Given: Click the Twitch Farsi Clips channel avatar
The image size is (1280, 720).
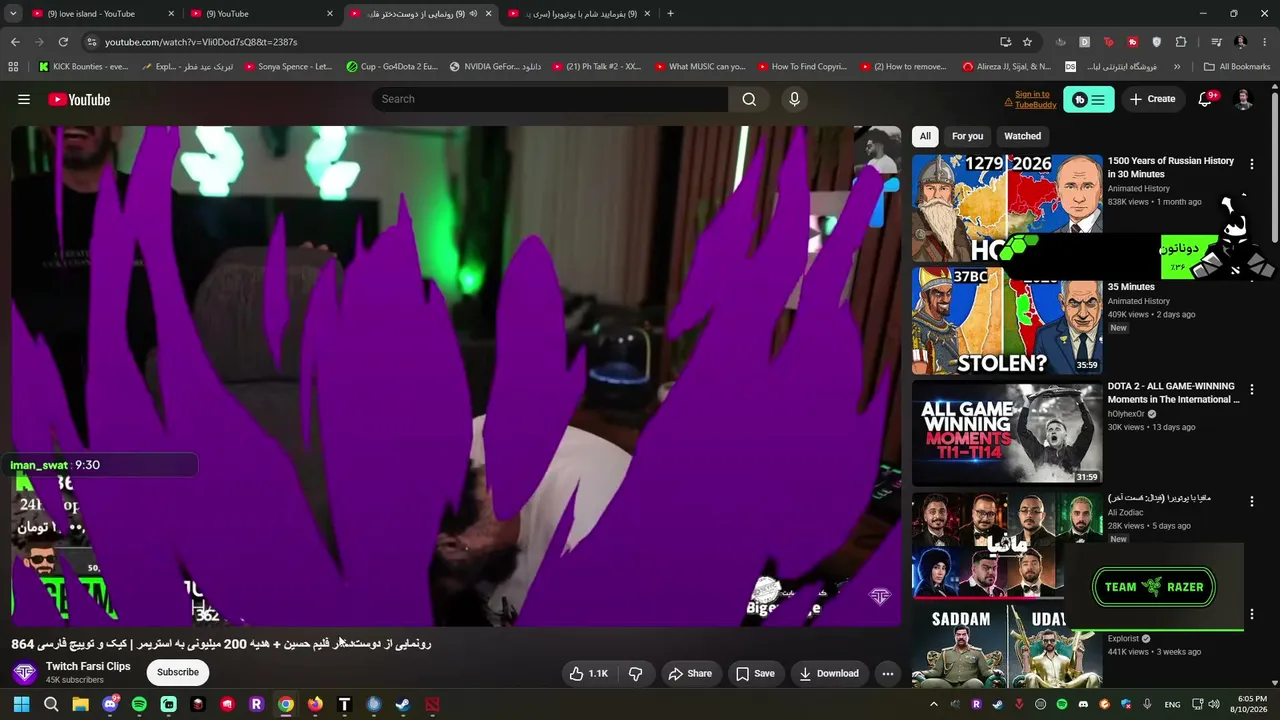Looking at the screenshot, I should (x=25, y=672).
